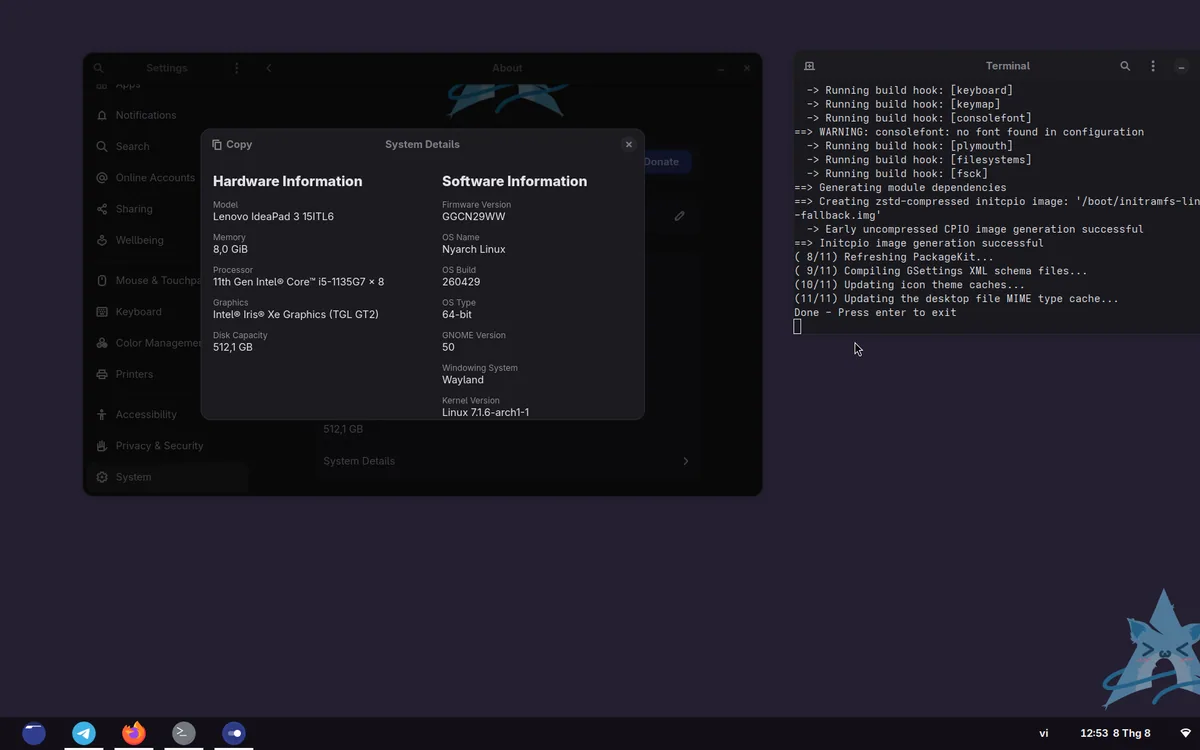Open the 'vi' input language indicator
Viewport: 1200px width, 750px height.
coord(1044,733)
